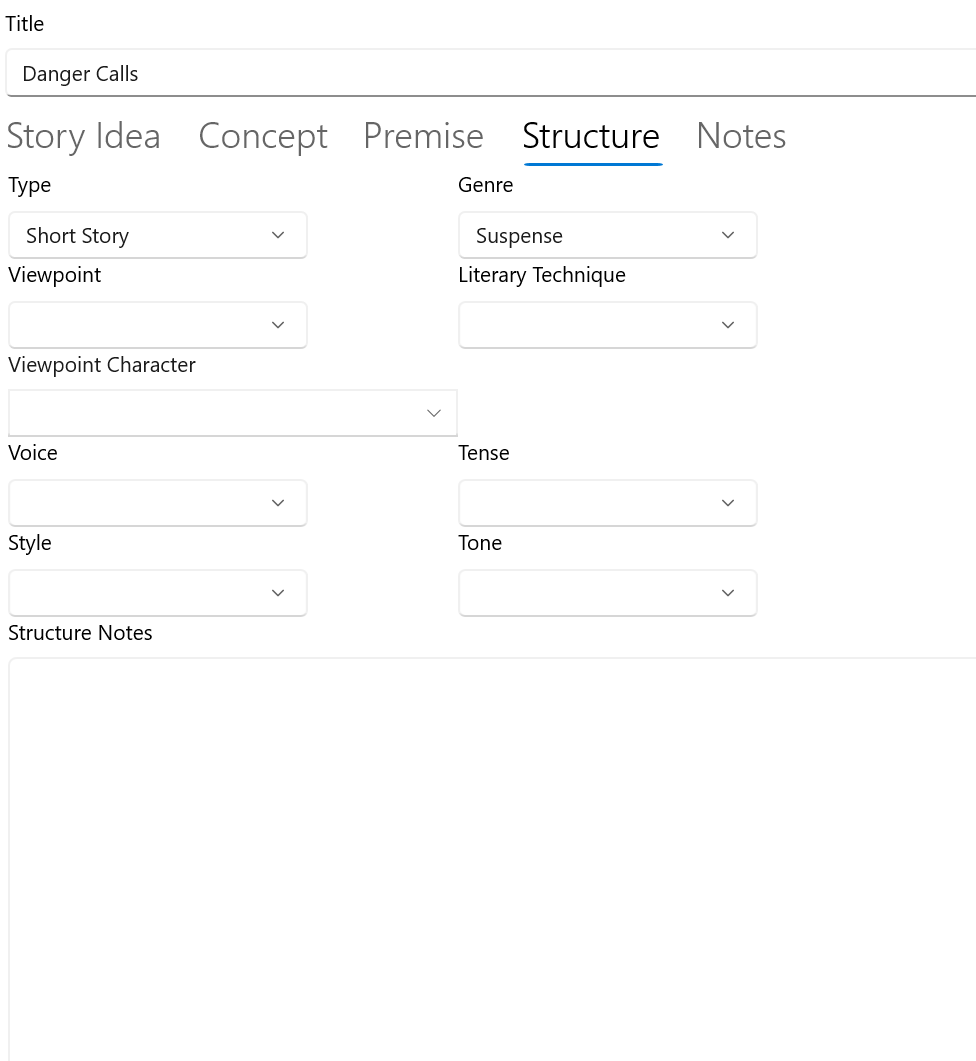Viewport: 976px width, 1061px height.
Task: Open the Tone dropdown
Action: click(608, 593)
